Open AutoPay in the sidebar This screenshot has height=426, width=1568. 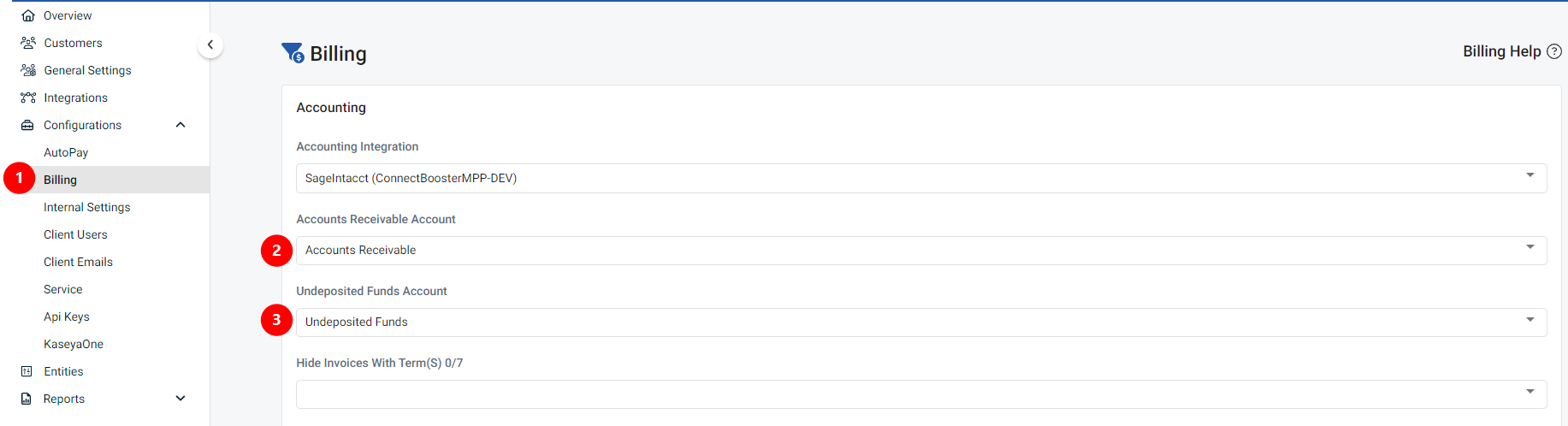66,152
